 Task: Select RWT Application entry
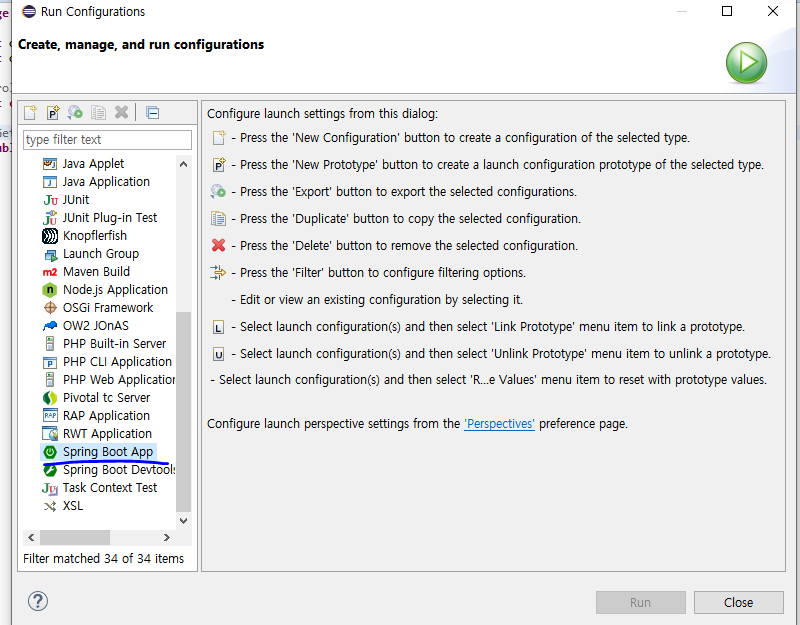[x=107, y=434]
